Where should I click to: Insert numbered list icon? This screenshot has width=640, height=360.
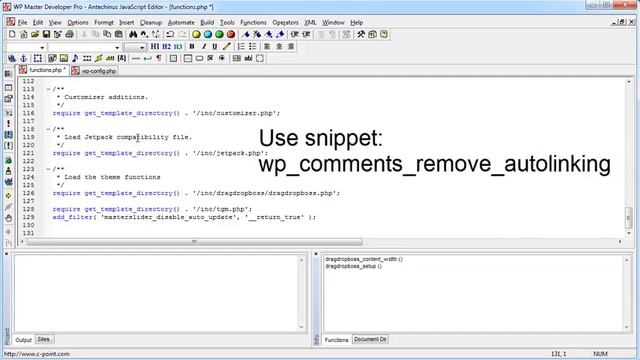point(241,47)
